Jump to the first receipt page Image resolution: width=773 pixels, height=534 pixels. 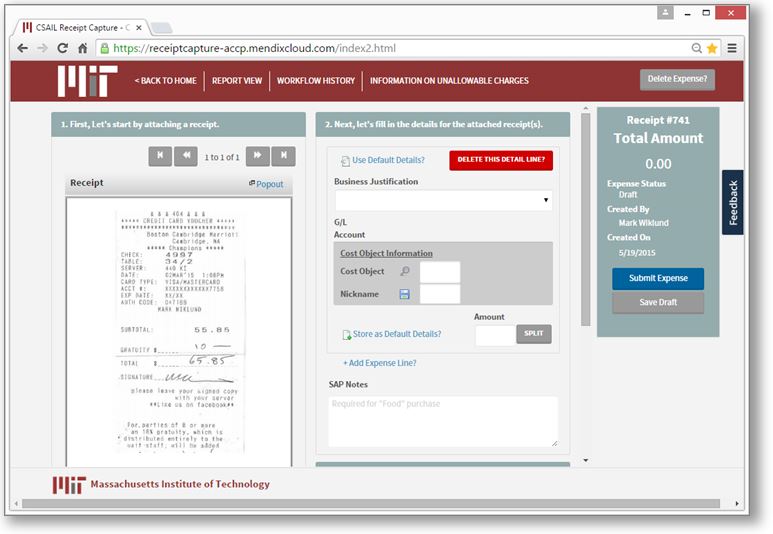[160, 156]
